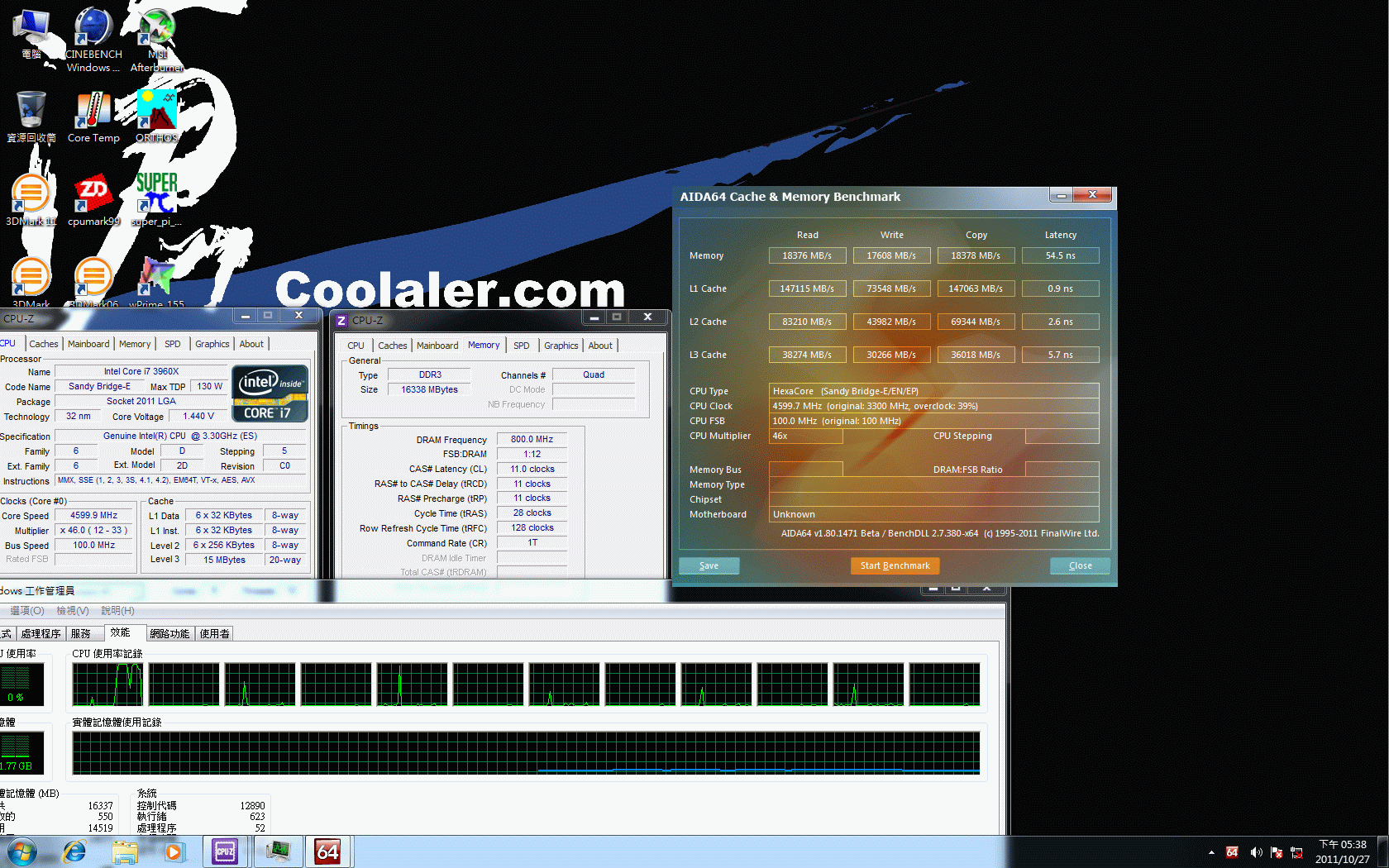The image size is (1389, 868).
Task: Open Mainboard tab in the left CPU-Z window
Action: click(x=88, y=344)
